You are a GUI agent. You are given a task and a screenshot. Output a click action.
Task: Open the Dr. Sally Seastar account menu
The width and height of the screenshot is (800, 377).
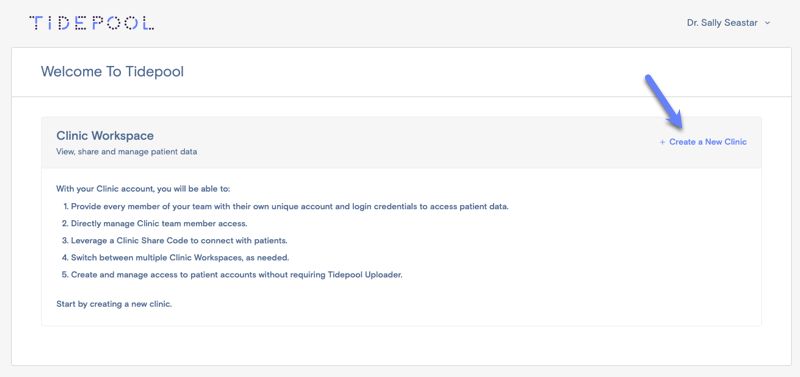(x=728, y=23)
